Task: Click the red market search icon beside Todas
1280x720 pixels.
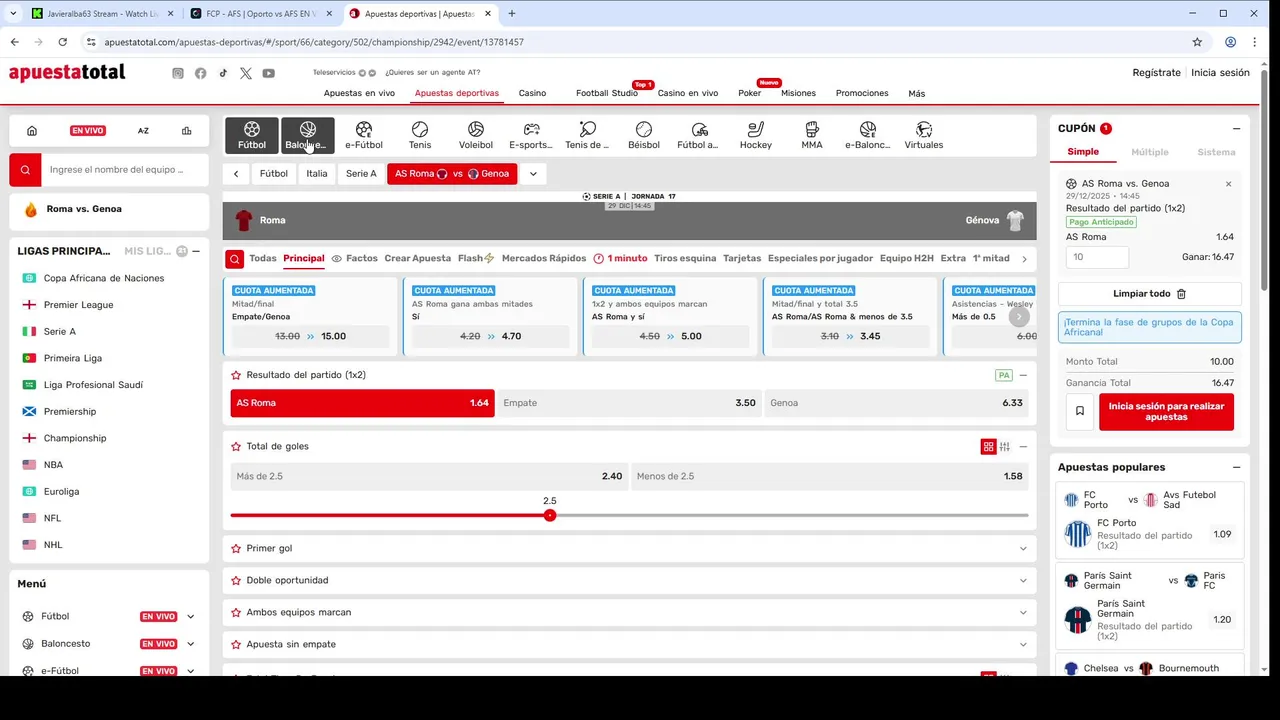Action: (x=234, y=259)
